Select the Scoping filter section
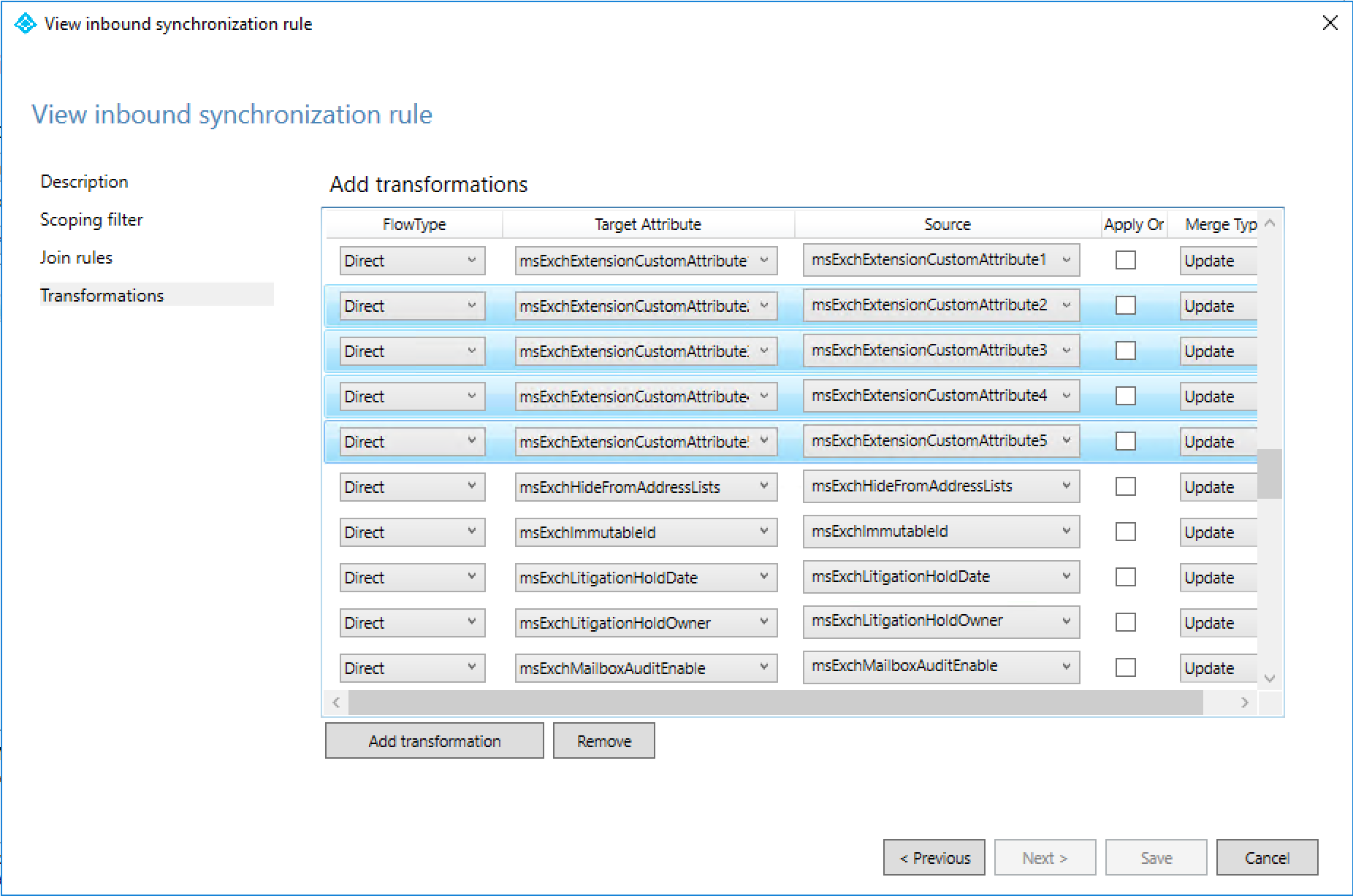This screenshot has width=1353, height=896. pos(91,219)
